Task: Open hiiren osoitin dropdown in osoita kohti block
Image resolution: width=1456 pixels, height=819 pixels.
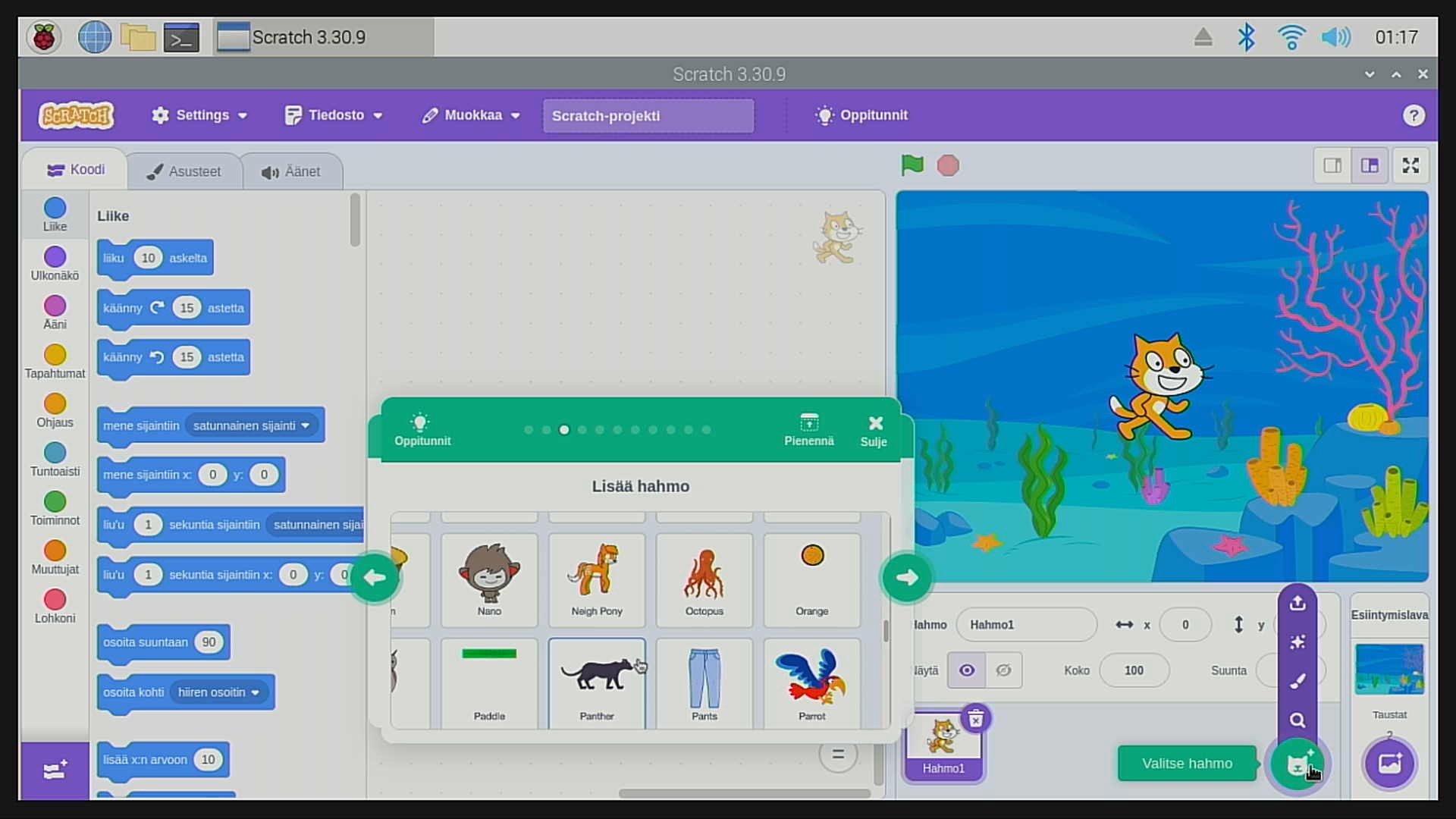Action: point(218,692)
